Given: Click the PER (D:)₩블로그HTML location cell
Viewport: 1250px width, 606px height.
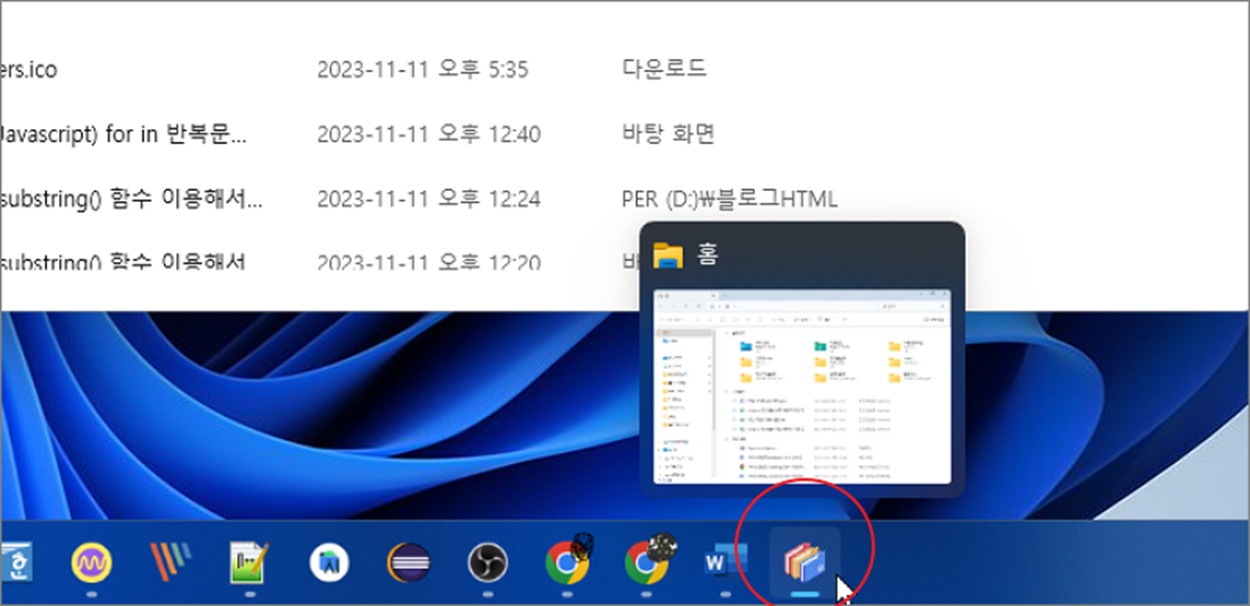Looking at the screenshot, I should click(x=729, y=199).
